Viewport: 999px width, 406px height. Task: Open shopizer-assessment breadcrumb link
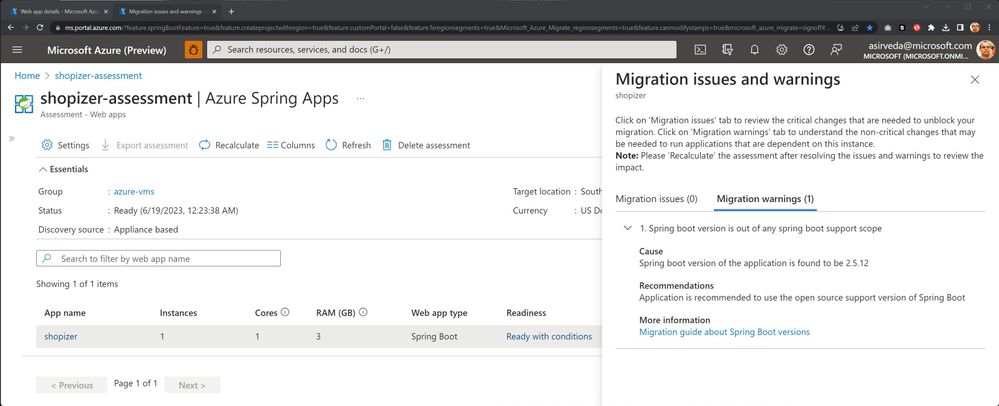click(98, 75)
